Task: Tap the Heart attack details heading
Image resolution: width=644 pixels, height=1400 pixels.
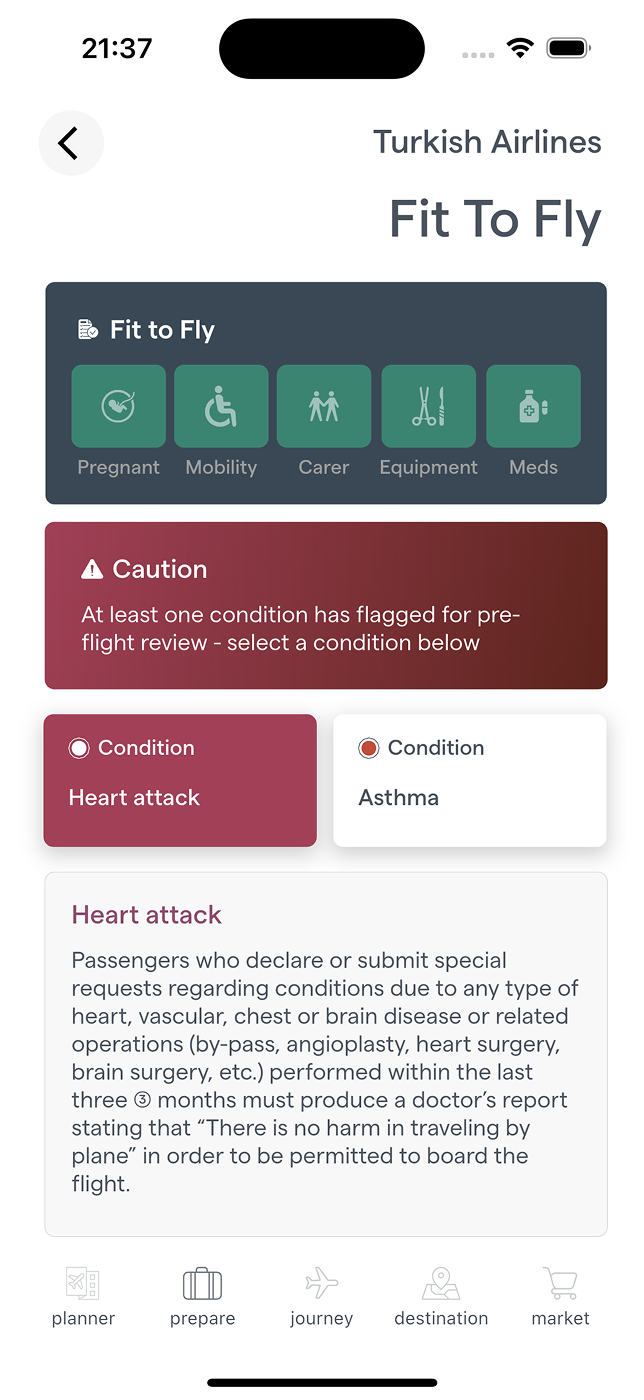Action: click(147, 914)
